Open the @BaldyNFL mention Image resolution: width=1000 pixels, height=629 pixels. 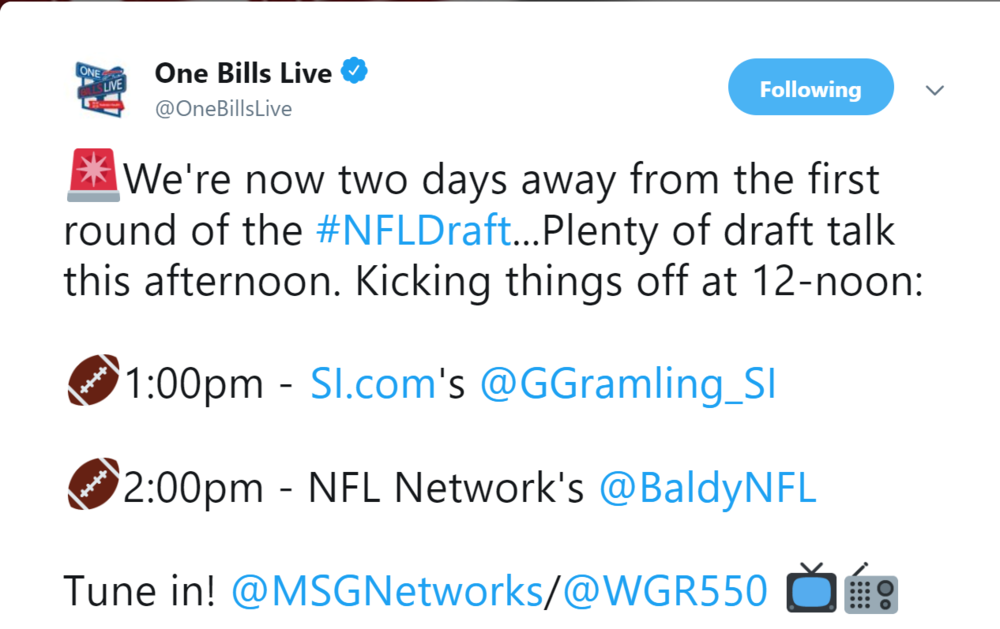[x=707, y=488]
